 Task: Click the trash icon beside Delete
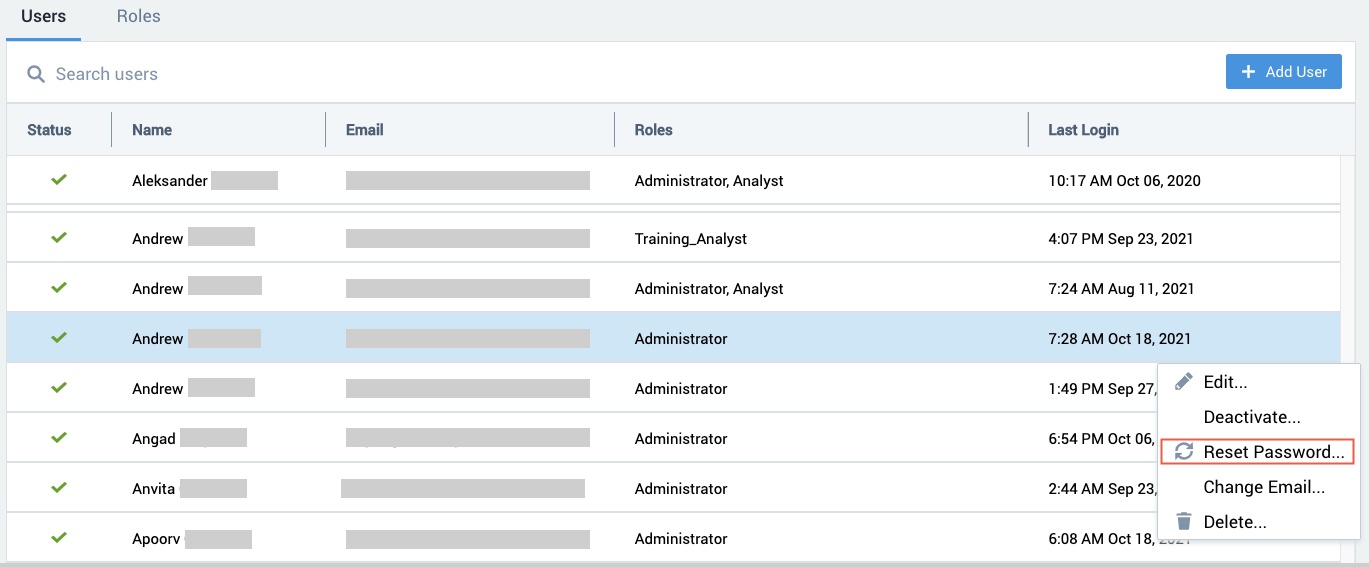pyautogui.click(x=1184, y=522)
